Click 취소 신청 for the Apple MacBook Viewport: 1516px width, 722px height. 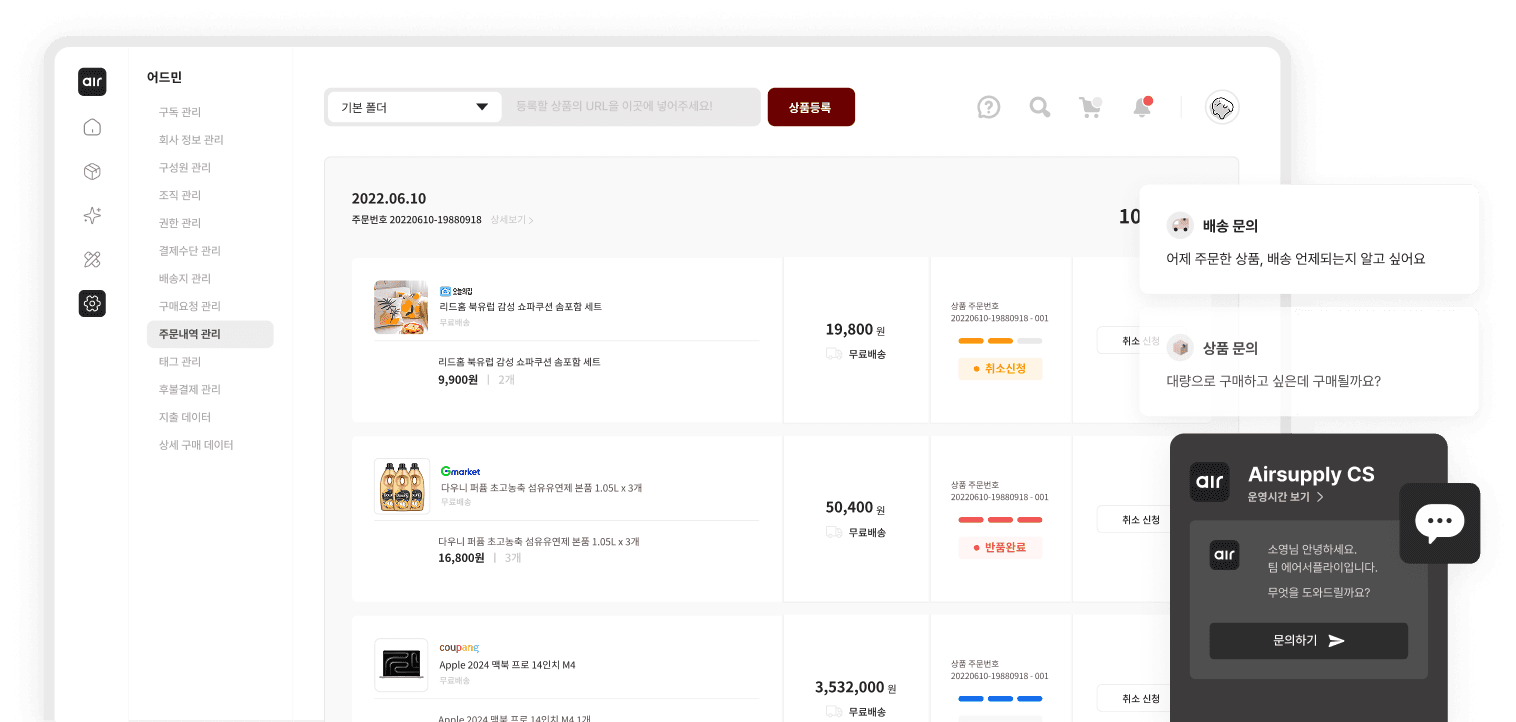(1134, 698)
